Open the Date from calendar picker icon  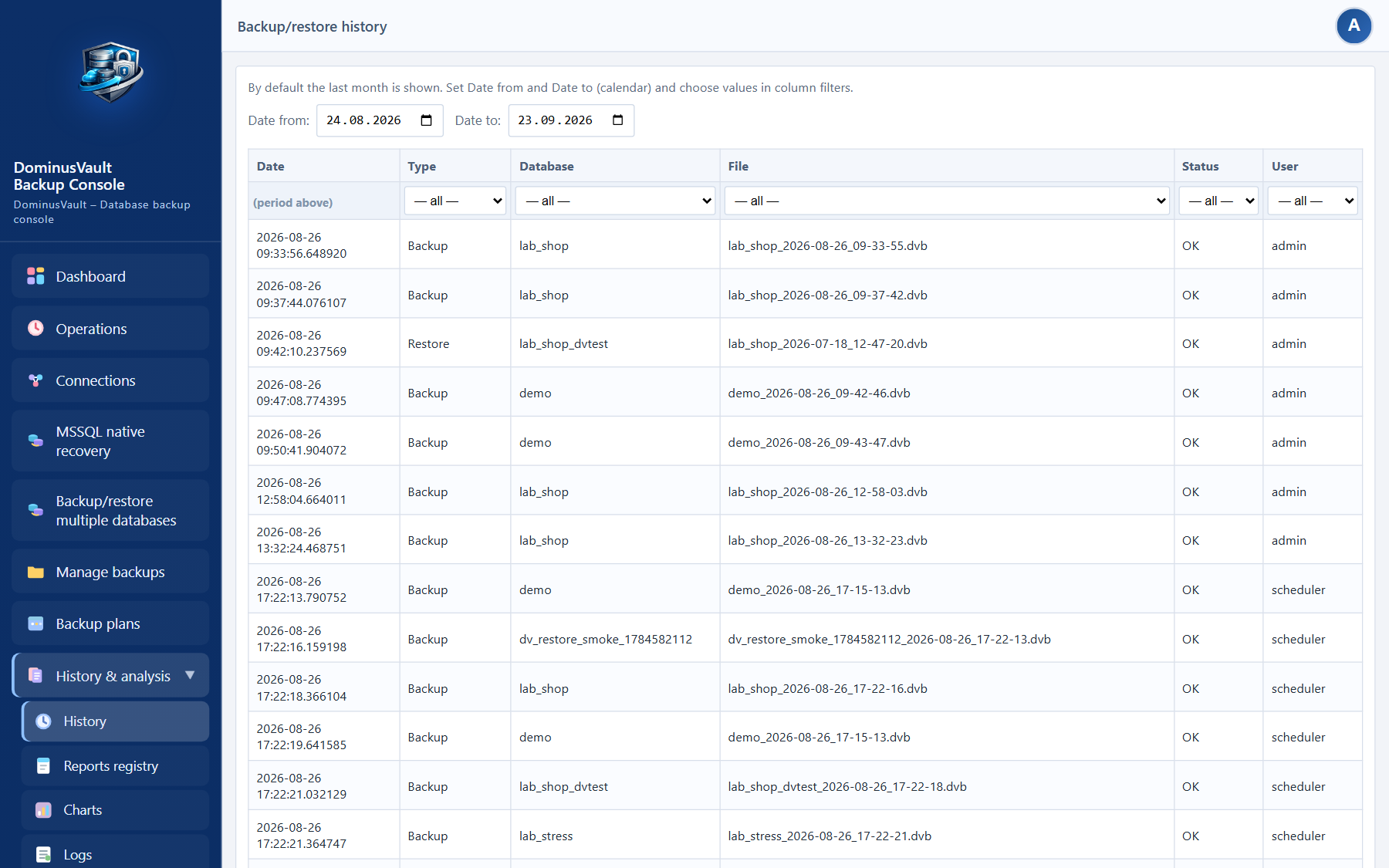click(426, 120)
